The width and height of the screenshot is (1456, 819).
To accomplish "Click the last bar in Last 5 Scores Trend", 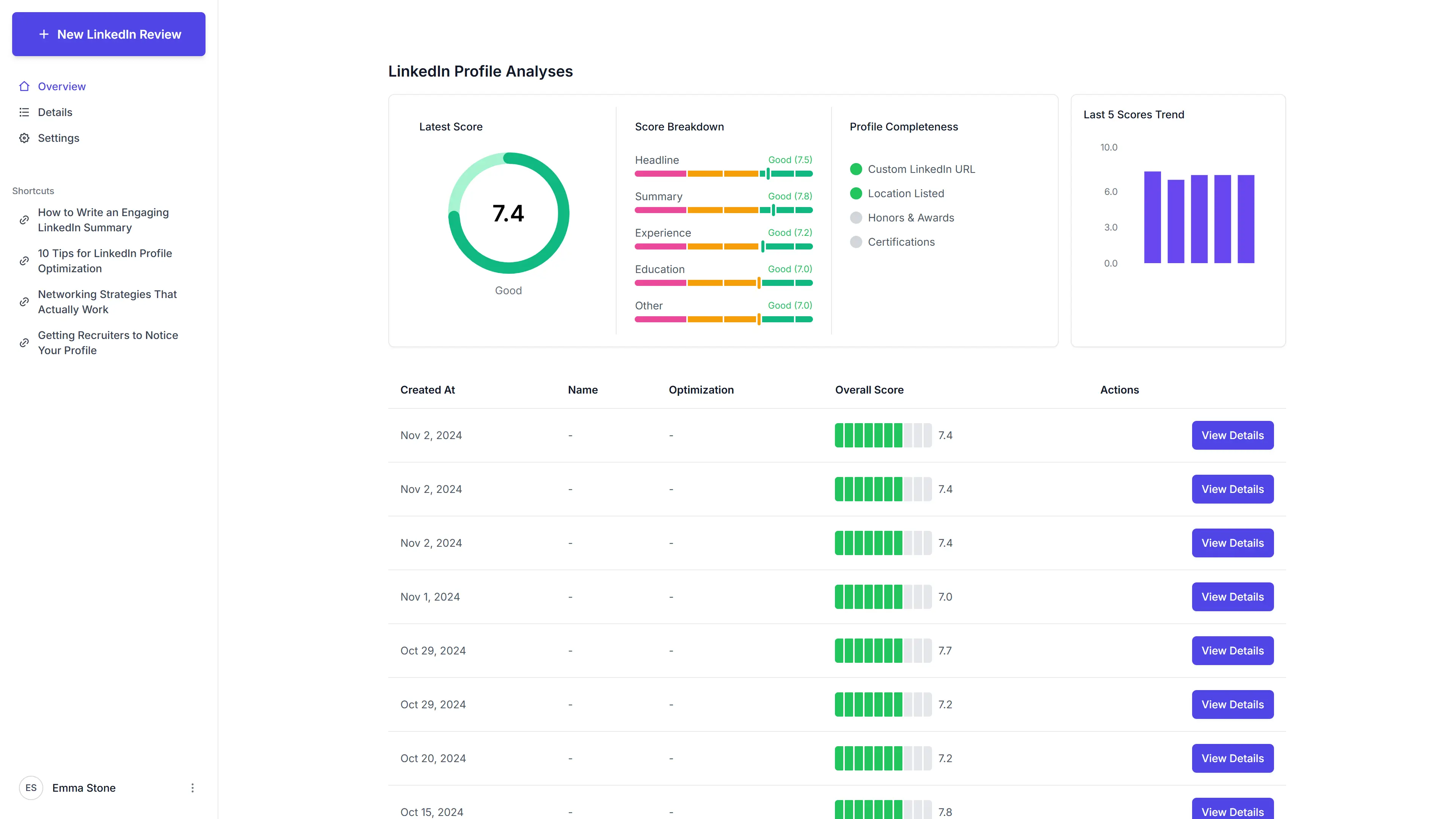I will point(1246,219).
